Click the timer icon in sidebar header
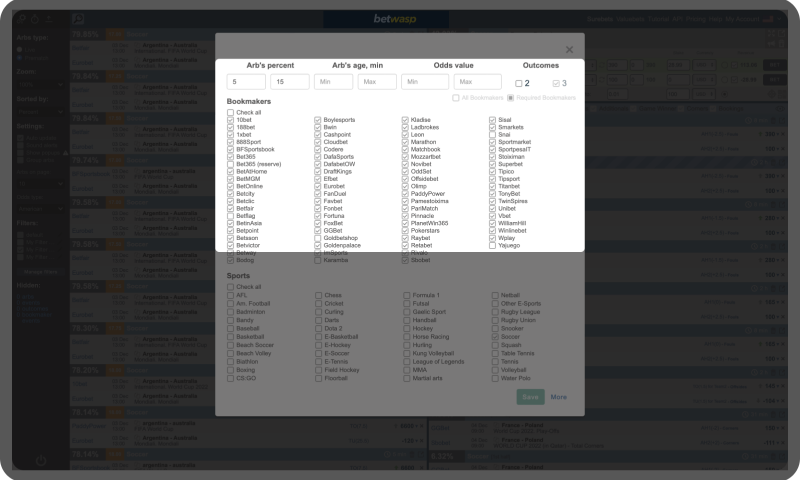 click(35, 19)
